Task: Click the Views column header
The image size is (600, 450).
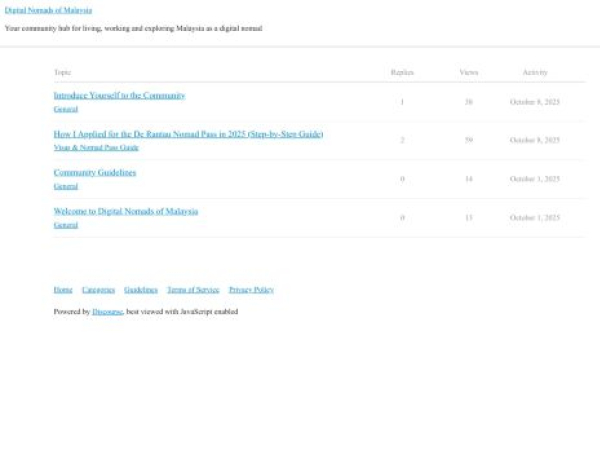Action: [x=468, y=72]
